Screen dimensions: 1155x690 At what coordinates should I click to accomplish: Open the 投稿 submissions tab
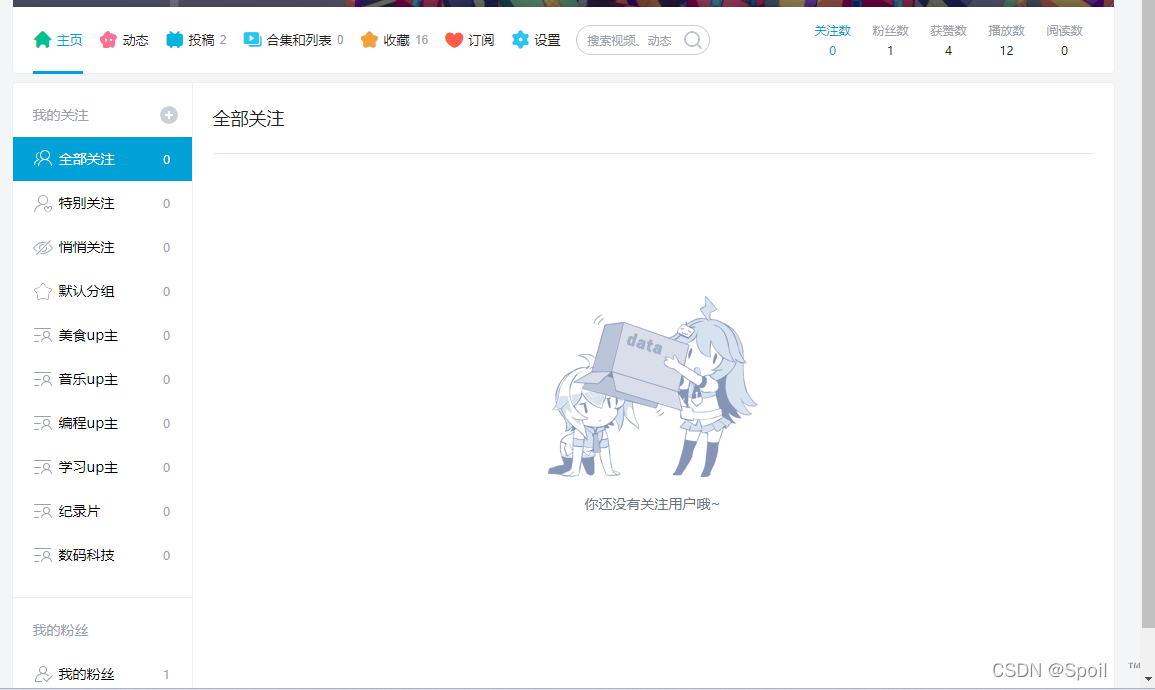pyautogui.click(x=196, y=40)
